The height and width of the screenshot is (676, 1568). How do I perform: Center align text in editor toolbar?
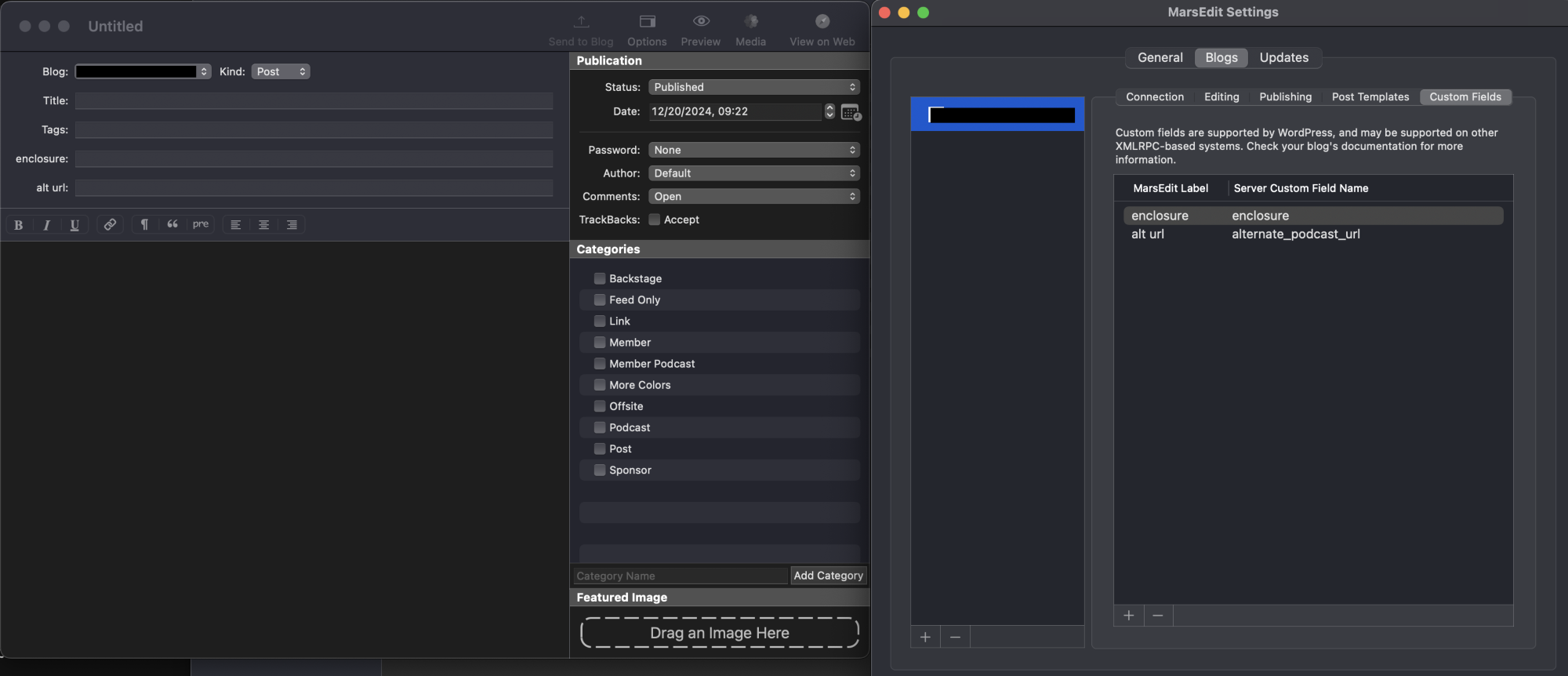click(x=263, y=224)
